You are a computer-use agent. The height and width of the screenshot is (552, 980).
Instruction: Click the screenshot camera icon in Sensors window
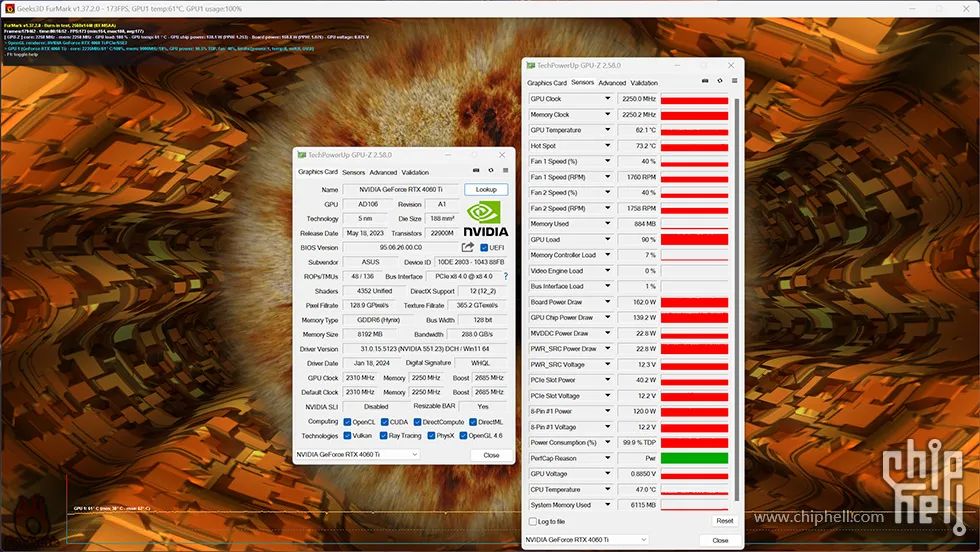[705, 81]
